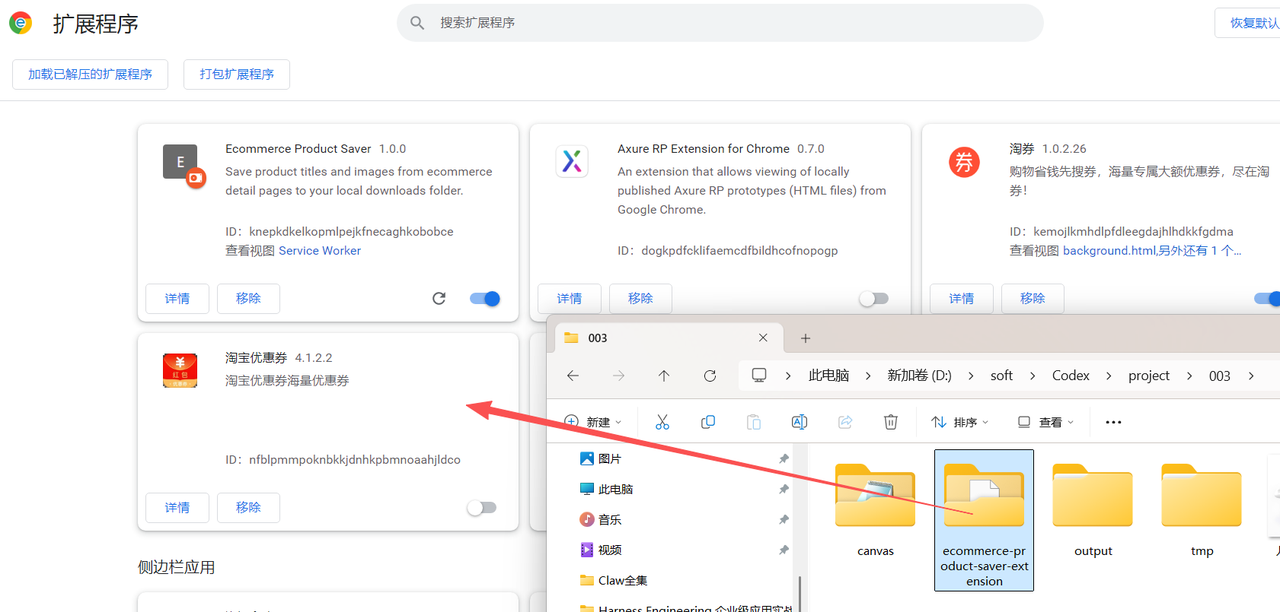Click the Copy icon in Explorer toolbar

tap(708, 422)
